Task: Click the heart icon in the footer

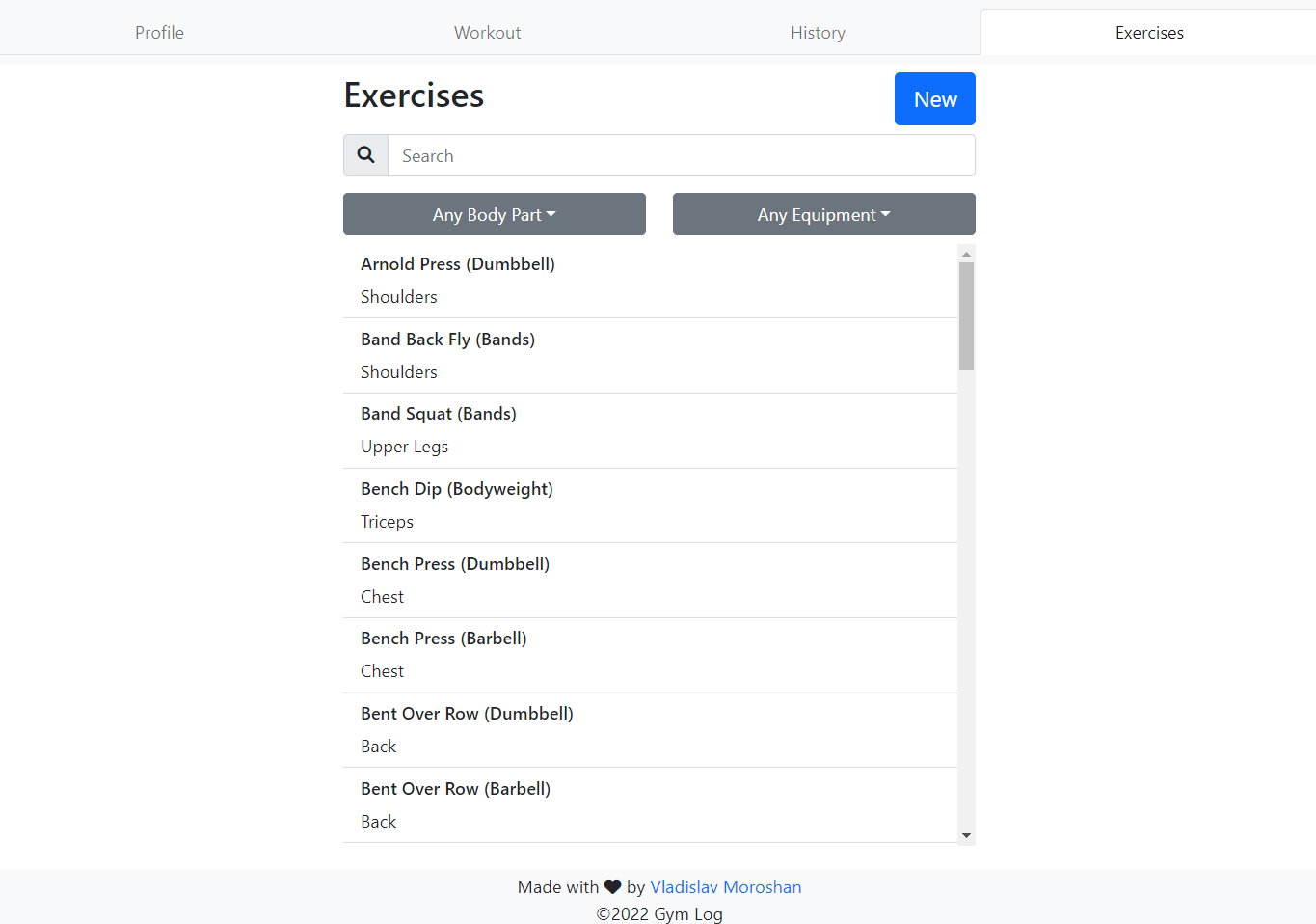Action: pos(613,886)
